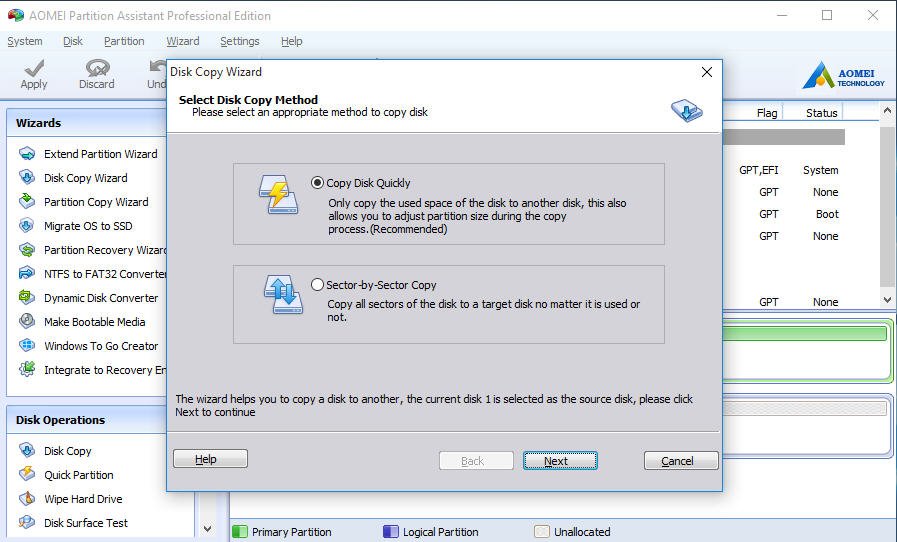Click the Apply checkmark toolbar icon

(x=34, y=68)
